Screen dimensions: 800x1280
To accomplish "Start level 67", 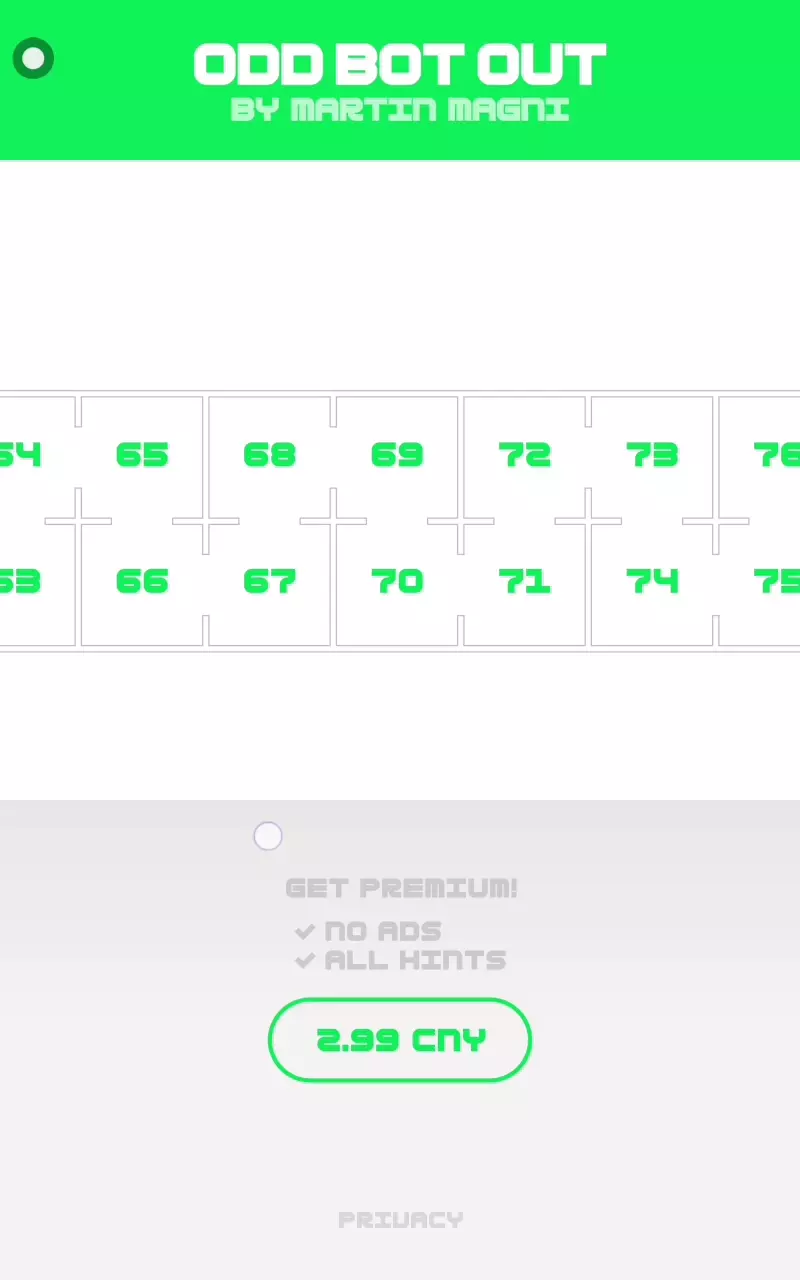I will pyautogui.click(x=270, y=582).
